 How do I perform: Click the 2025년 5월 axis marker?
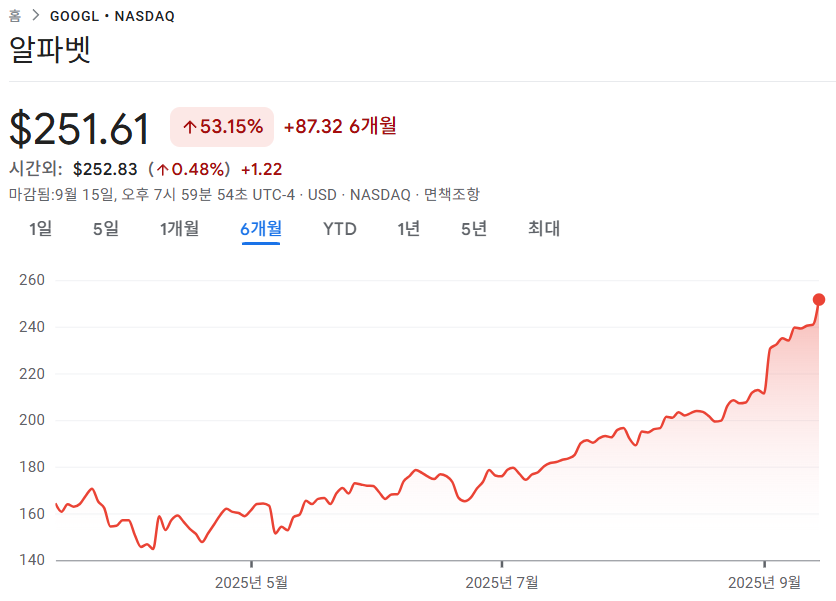coord(251,583)
